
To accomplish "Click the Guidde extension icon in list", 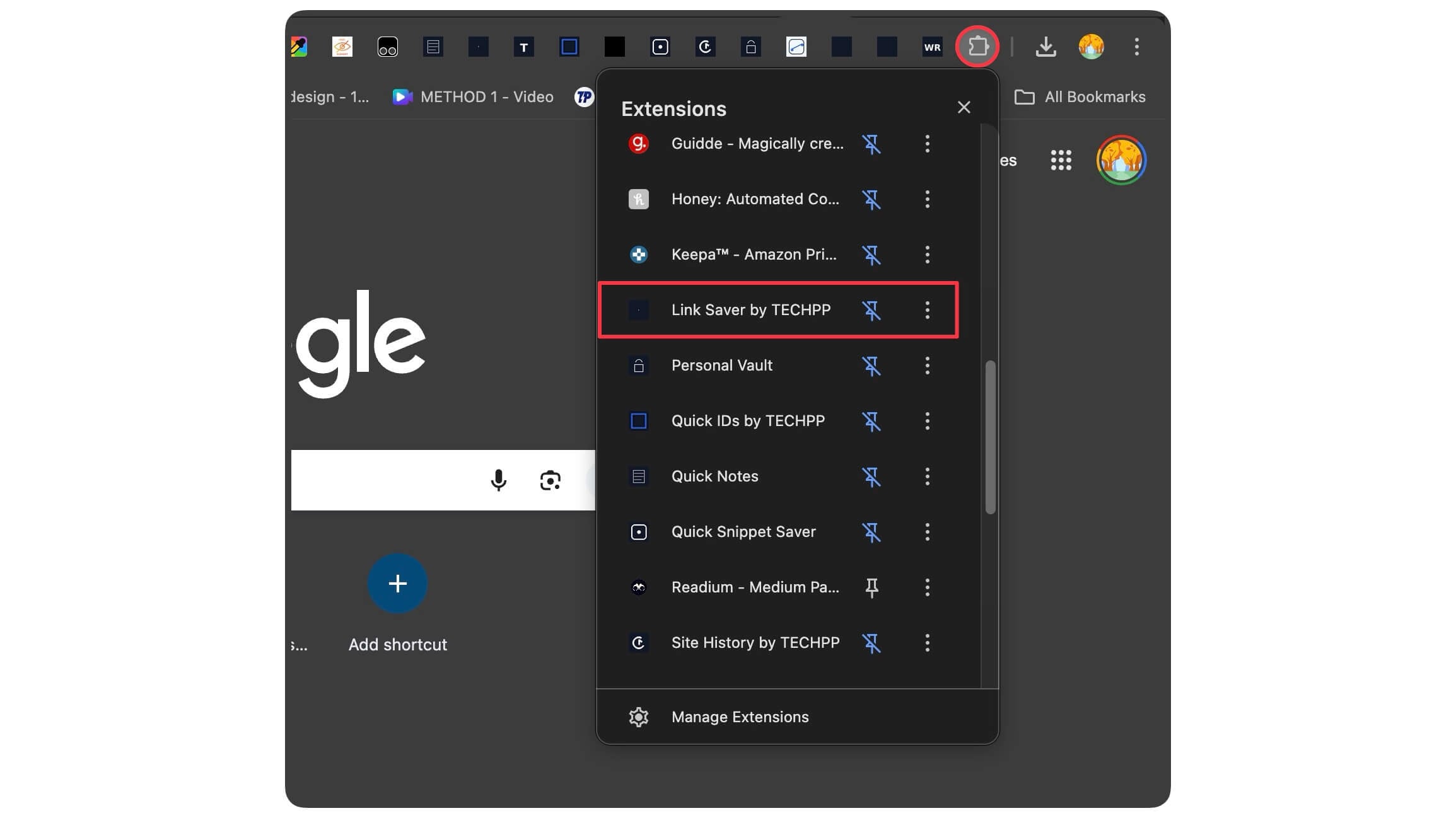I will (638, 144).
